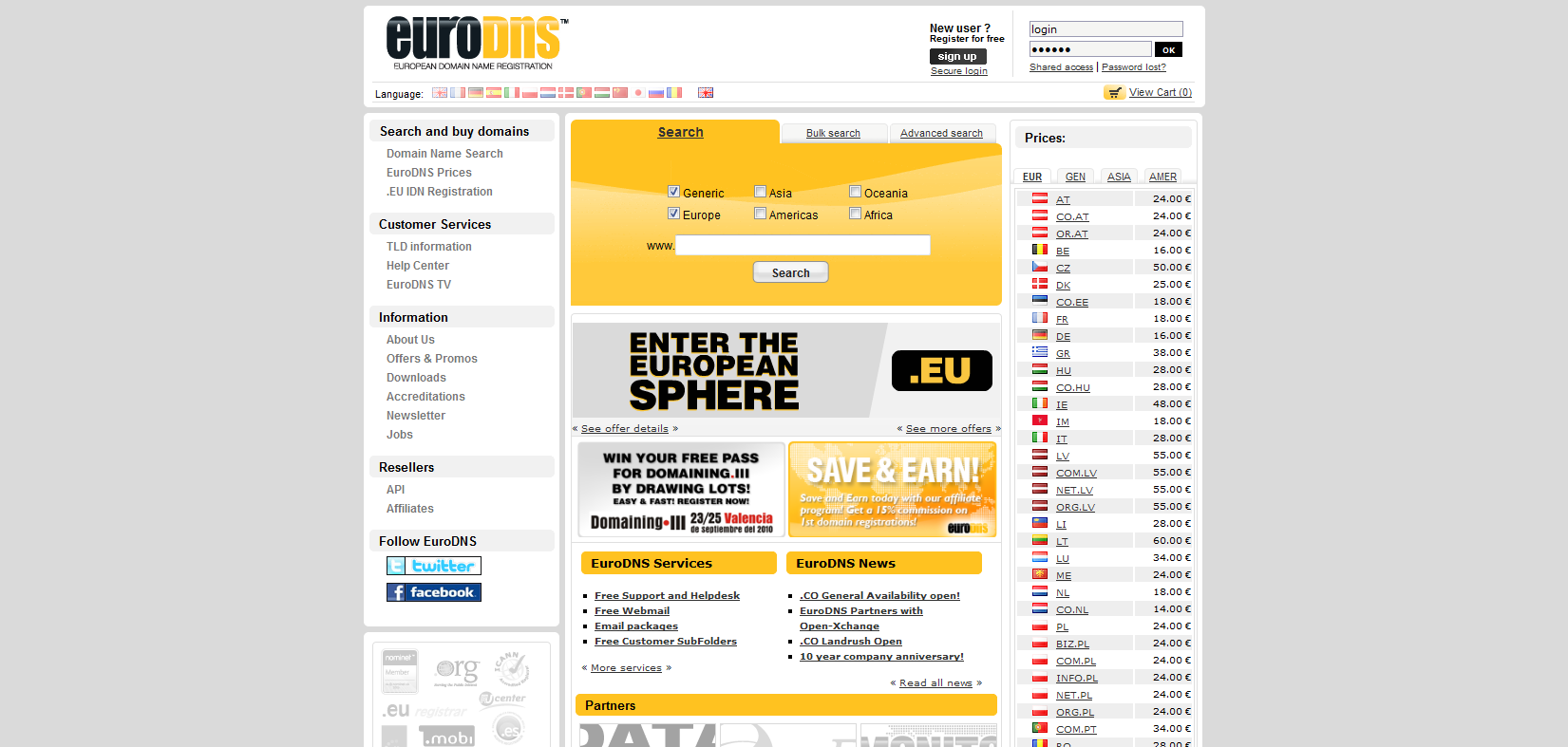Switch language using the German flag

476,92
